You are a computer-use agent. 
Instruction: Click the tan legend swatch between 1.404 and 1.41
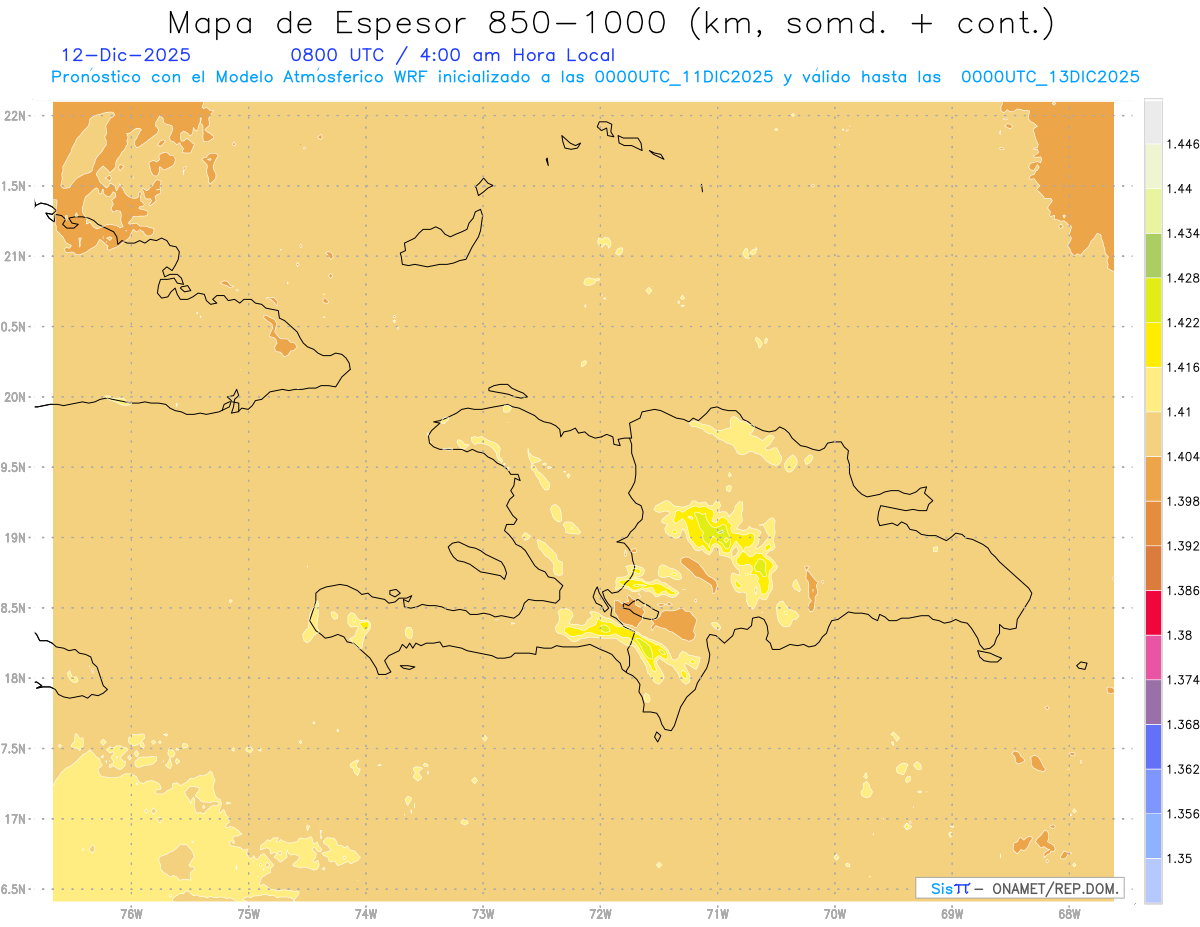1154,434
